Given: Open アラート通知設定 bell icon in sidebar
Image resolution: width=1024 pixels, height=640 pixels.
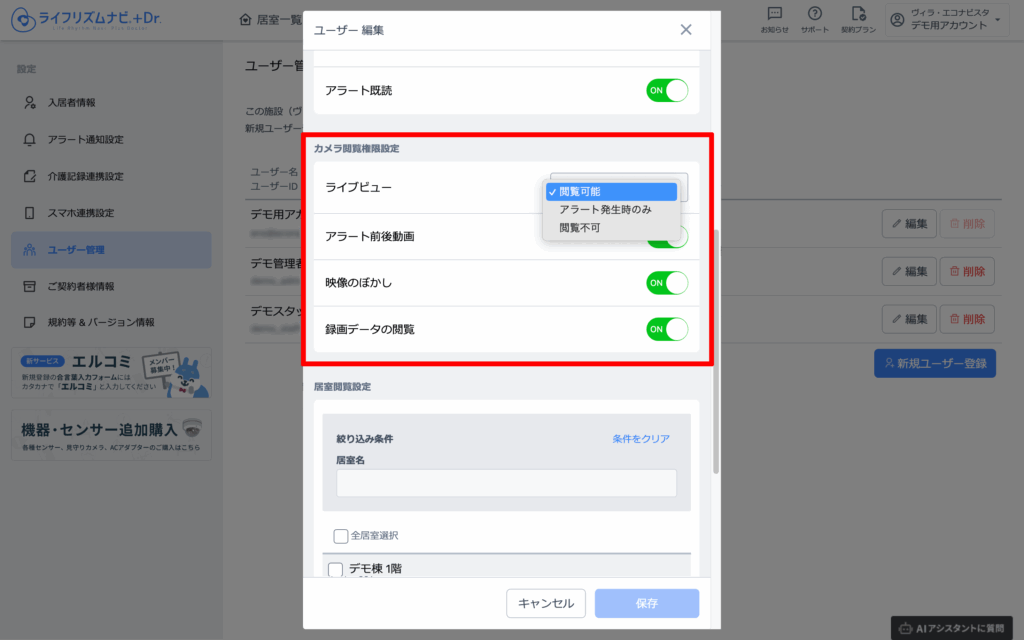Looking at the screenshot, I should [29, 139].
